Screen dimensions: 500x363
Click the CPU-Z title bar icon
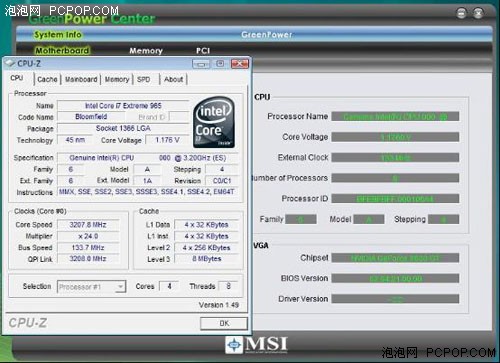[10, 63]
